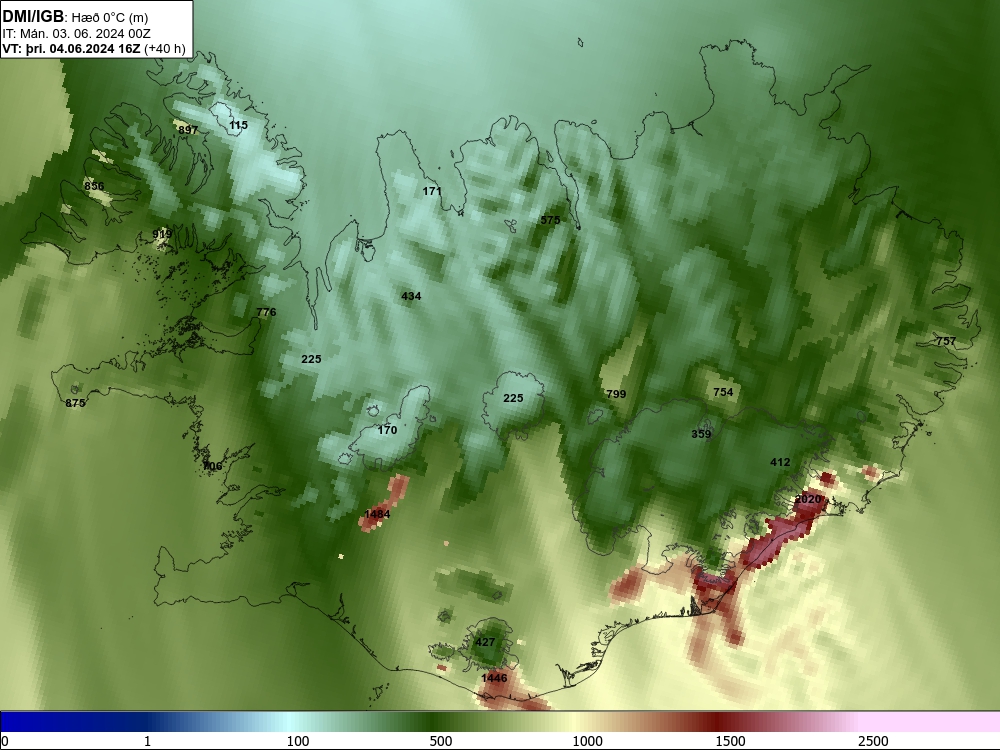Click the 856 height value
This screenshot has width=1000, height=750.
pos(94,186)
